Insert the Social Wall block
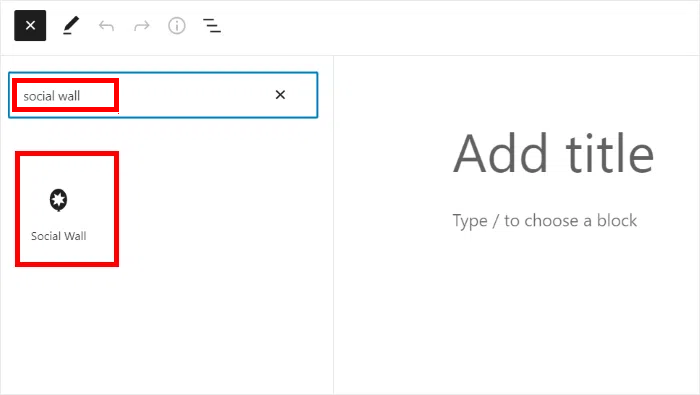Image resolution: width=700 pixels, height=395 pixels. pyautogui.click(x=67, y=209)
